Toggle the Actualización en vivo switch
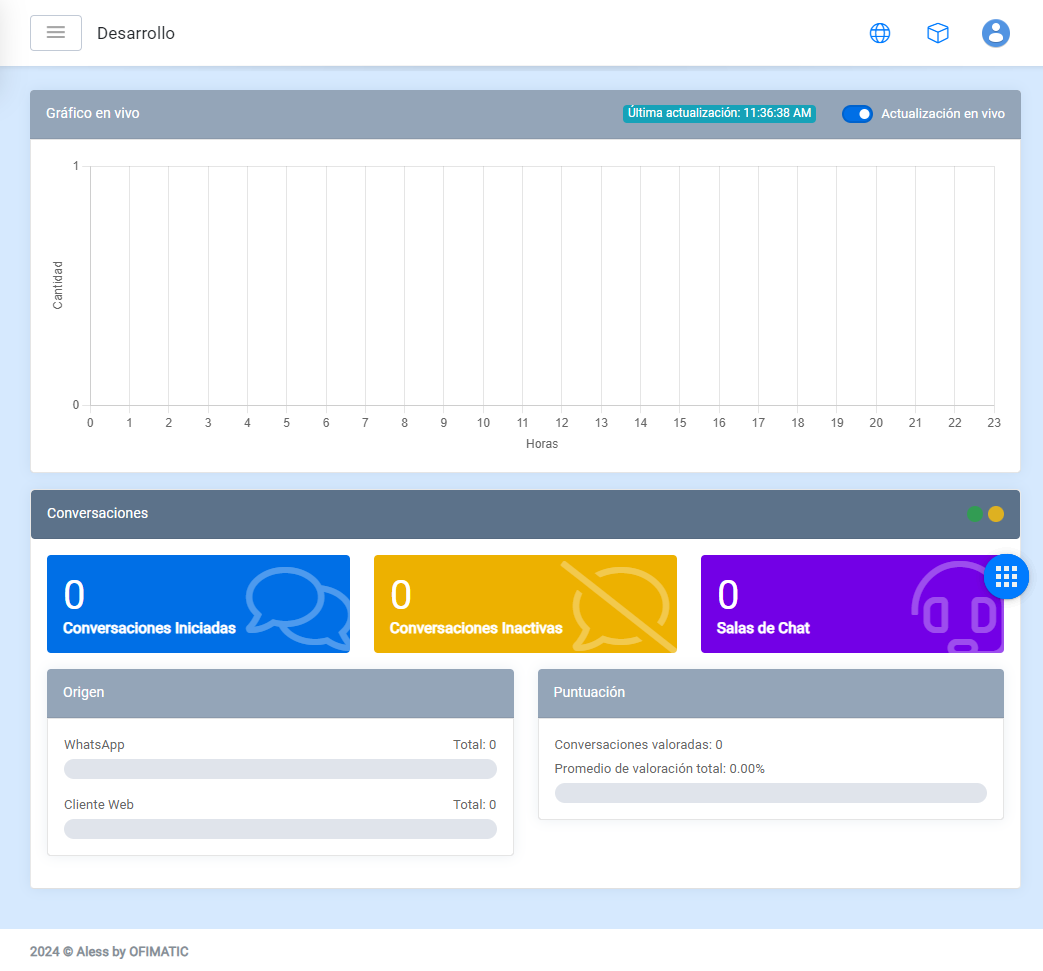1043x971 pixels. (x=857, y=114)
